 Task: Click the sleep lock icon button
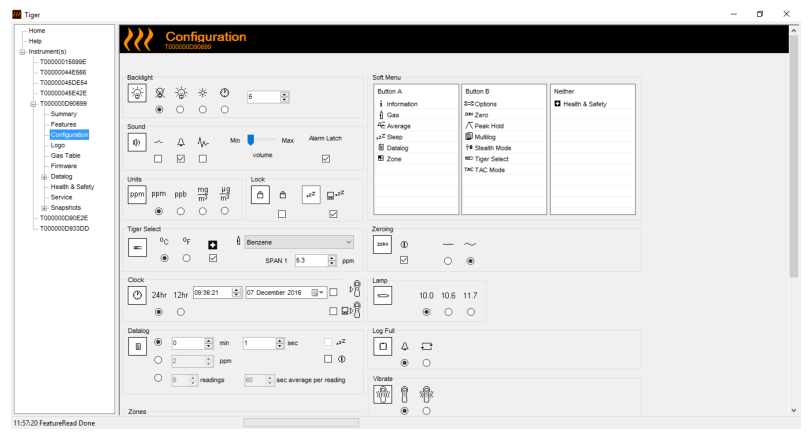311,195
